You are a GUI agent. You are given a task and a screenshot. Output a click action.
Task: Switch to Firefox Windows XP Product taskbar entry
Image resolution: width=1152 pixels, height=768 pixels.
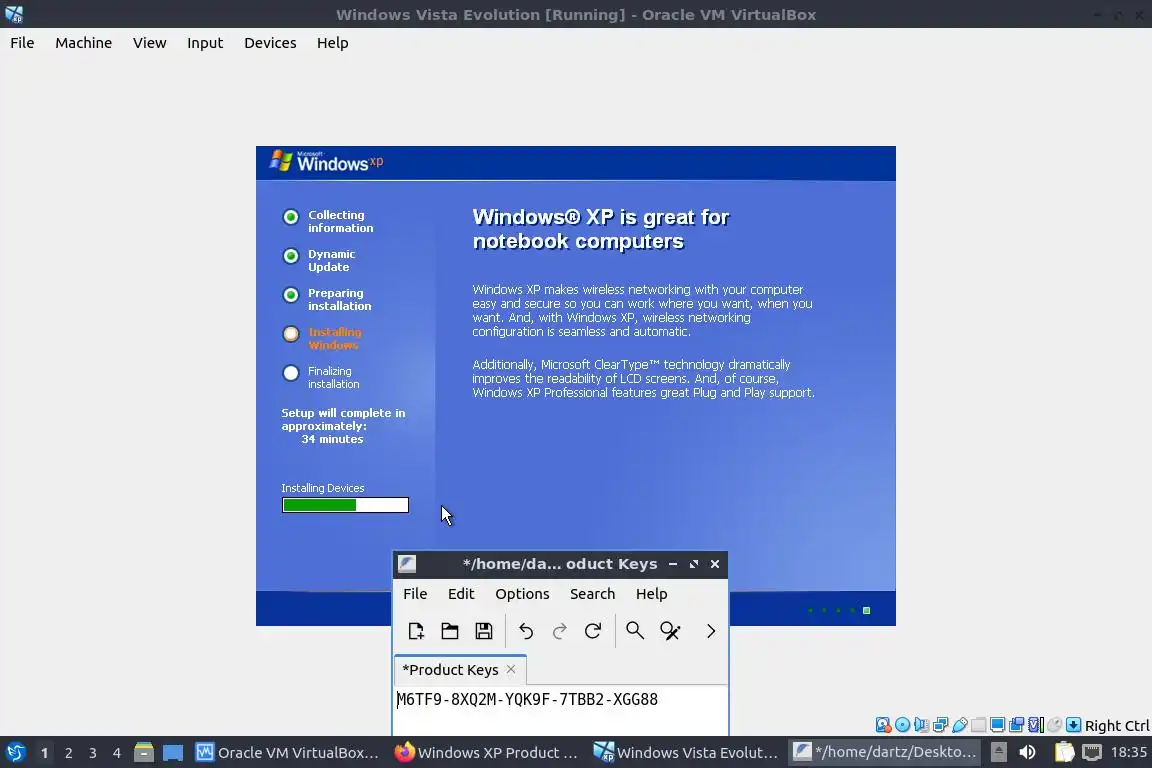(x=486, y=753)
